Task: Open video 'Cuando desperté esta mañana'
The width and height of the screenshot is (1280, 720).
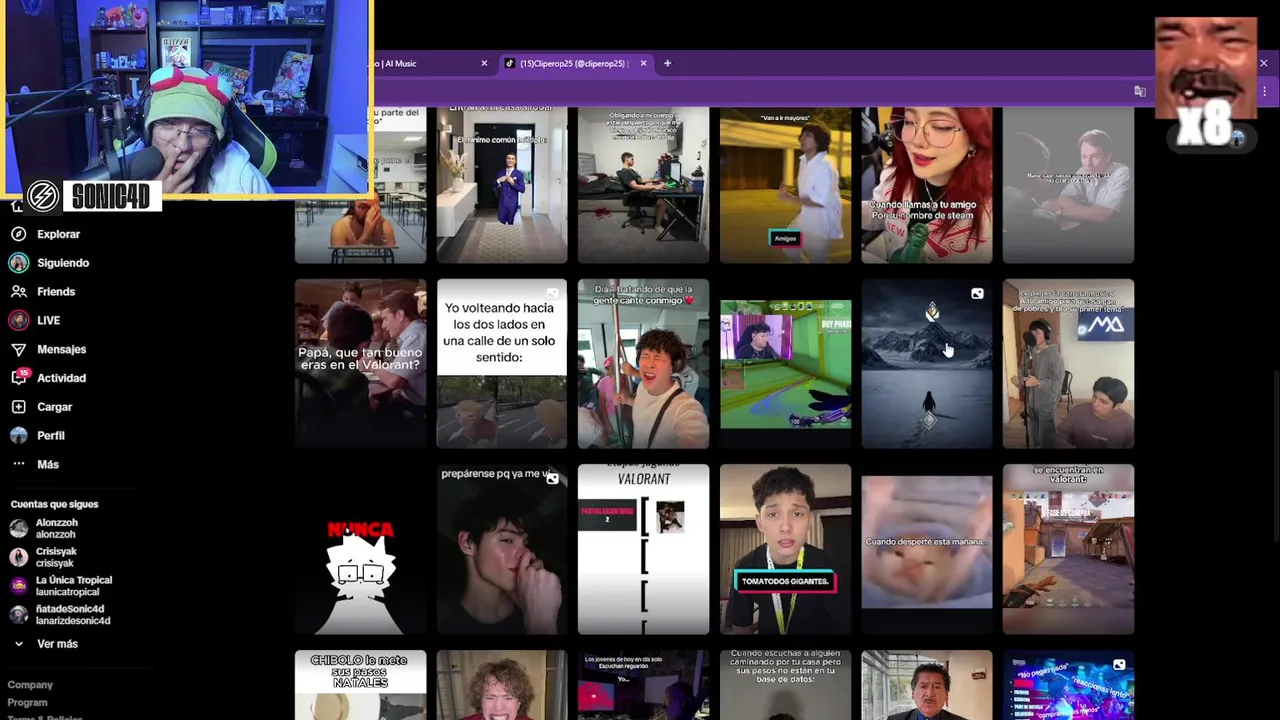Action: 927,549
